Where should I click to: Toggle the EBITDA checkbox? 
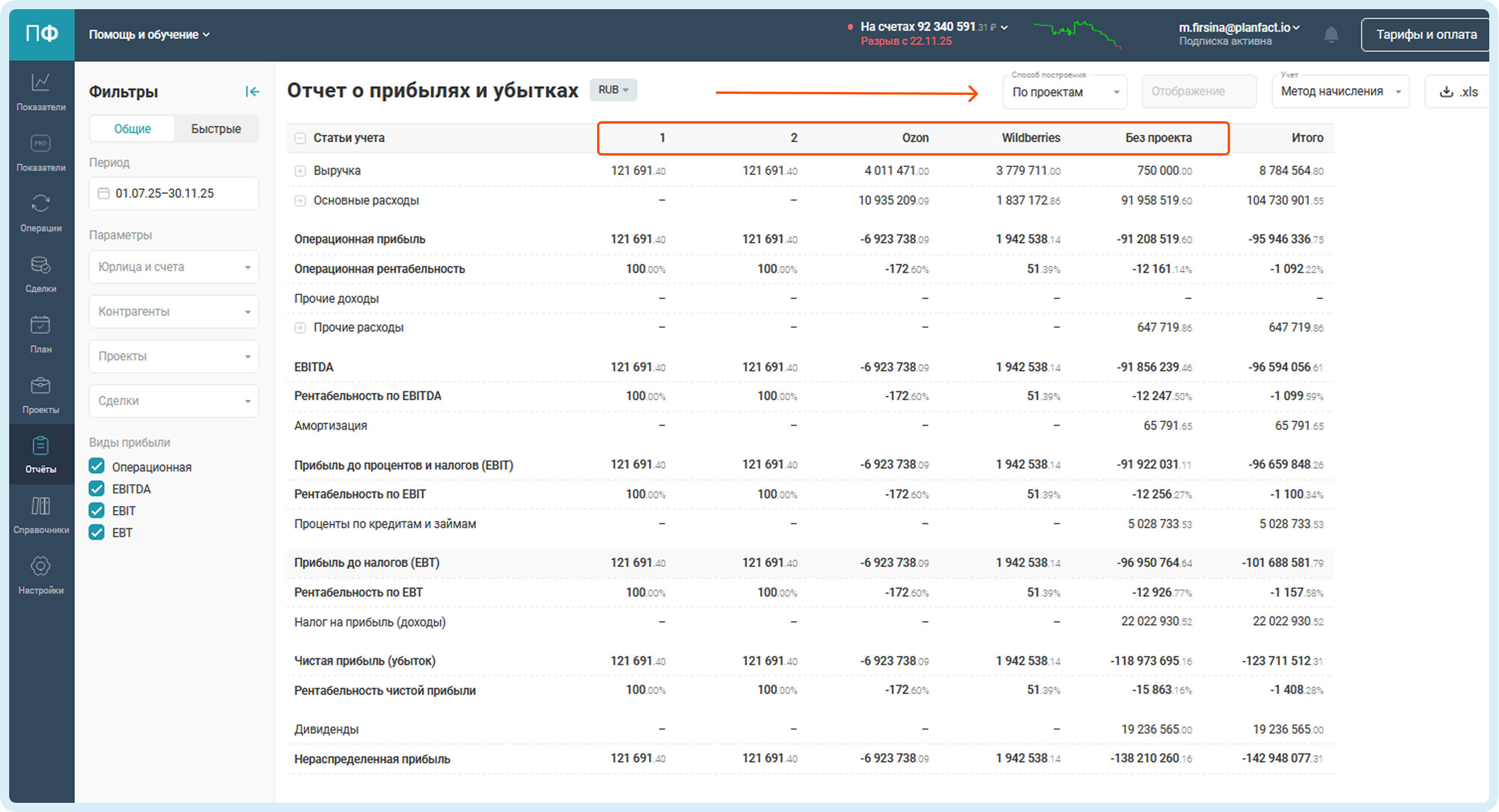[97, 488]
